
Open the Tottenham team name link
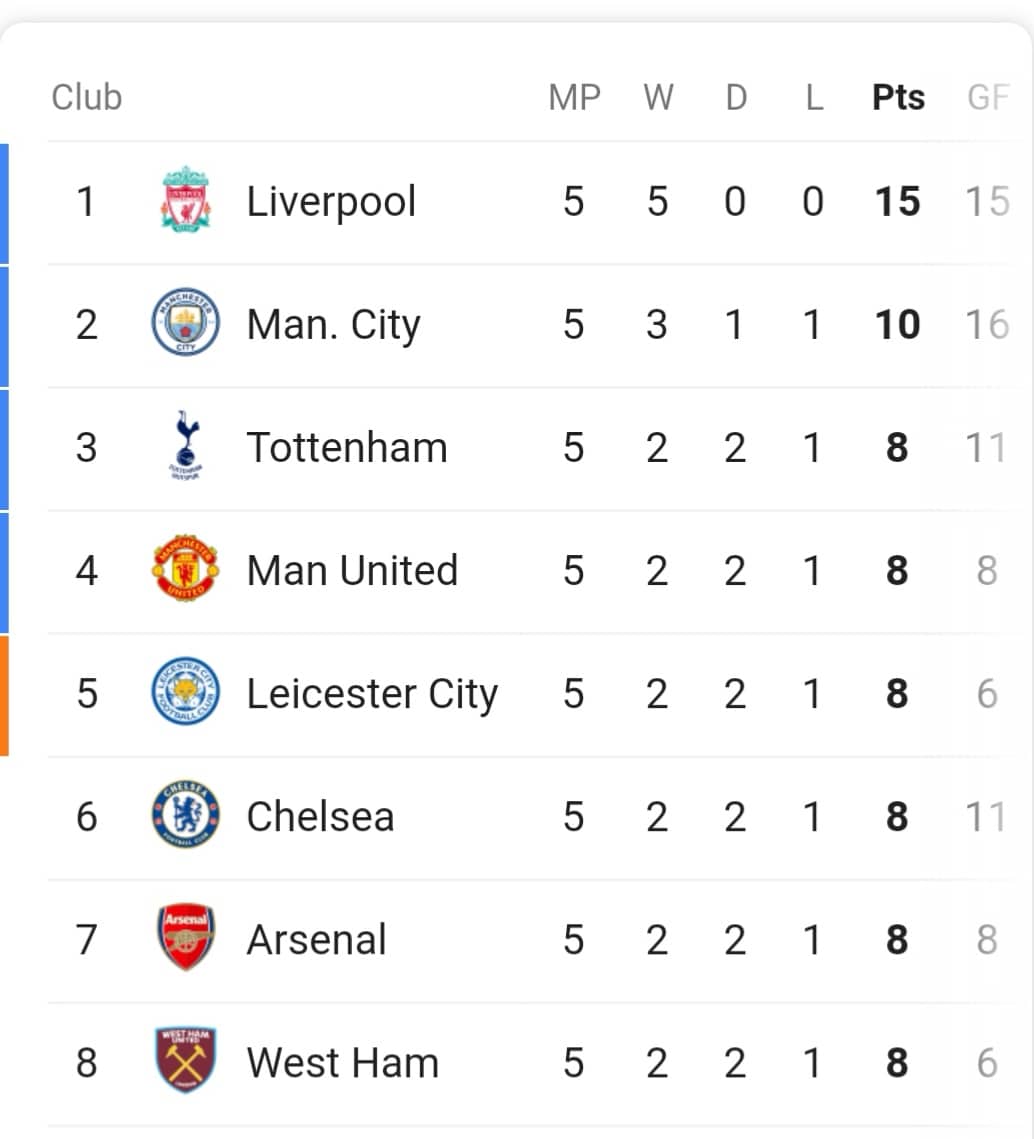[347, 447]
